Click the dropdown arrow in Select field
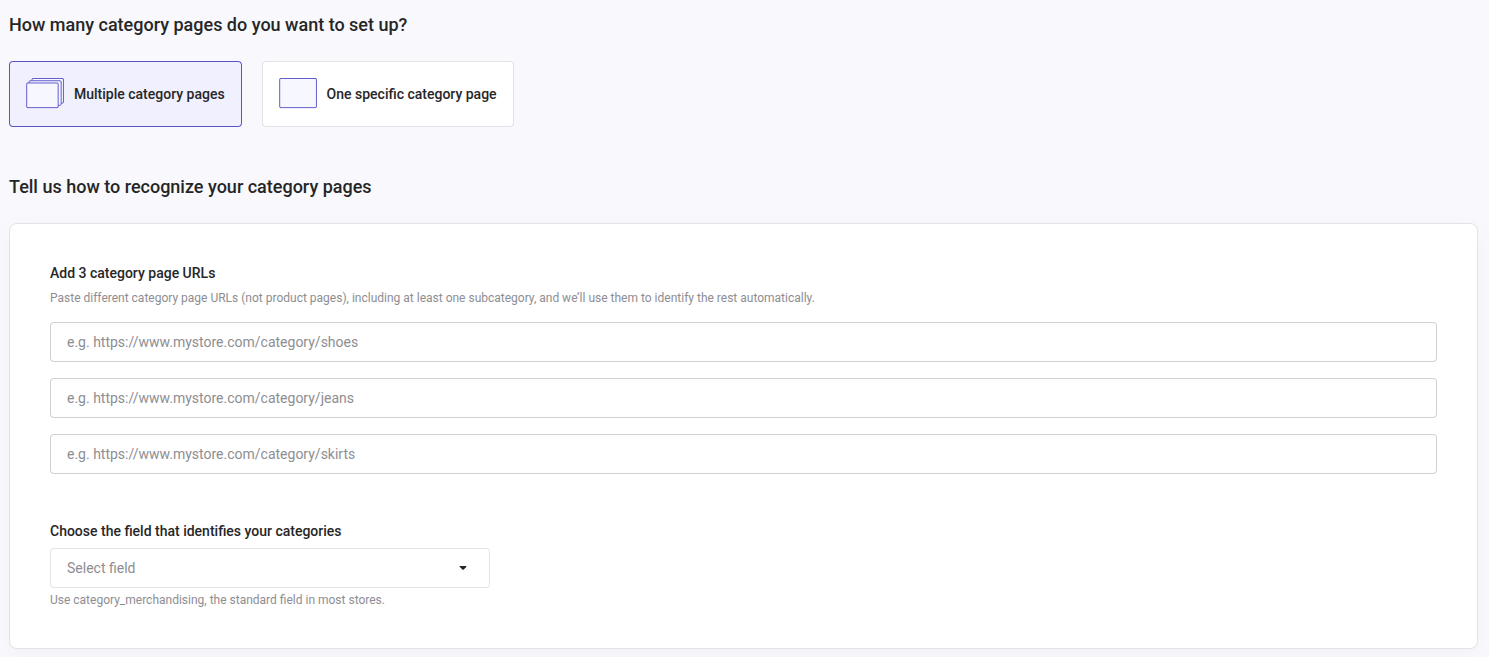1489x657 pixels. pos(463,568)
